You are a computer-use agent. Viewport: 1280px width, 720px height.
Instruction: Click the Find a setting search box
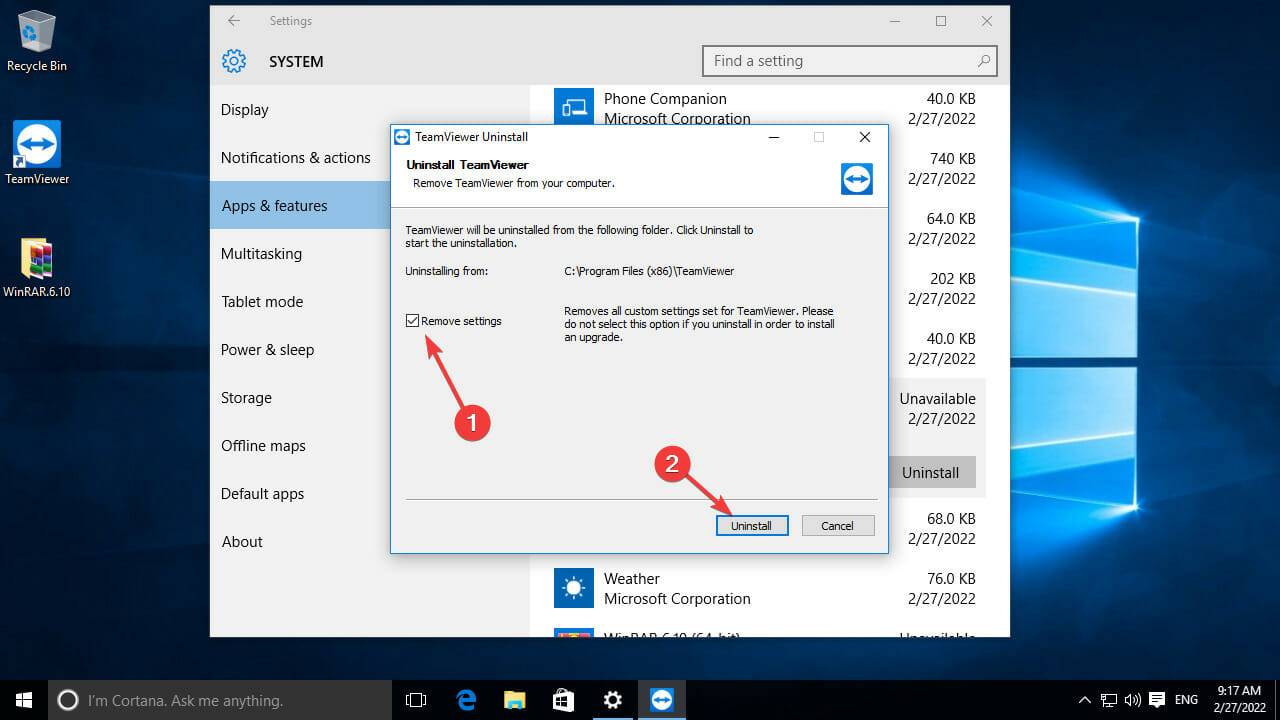849,60
